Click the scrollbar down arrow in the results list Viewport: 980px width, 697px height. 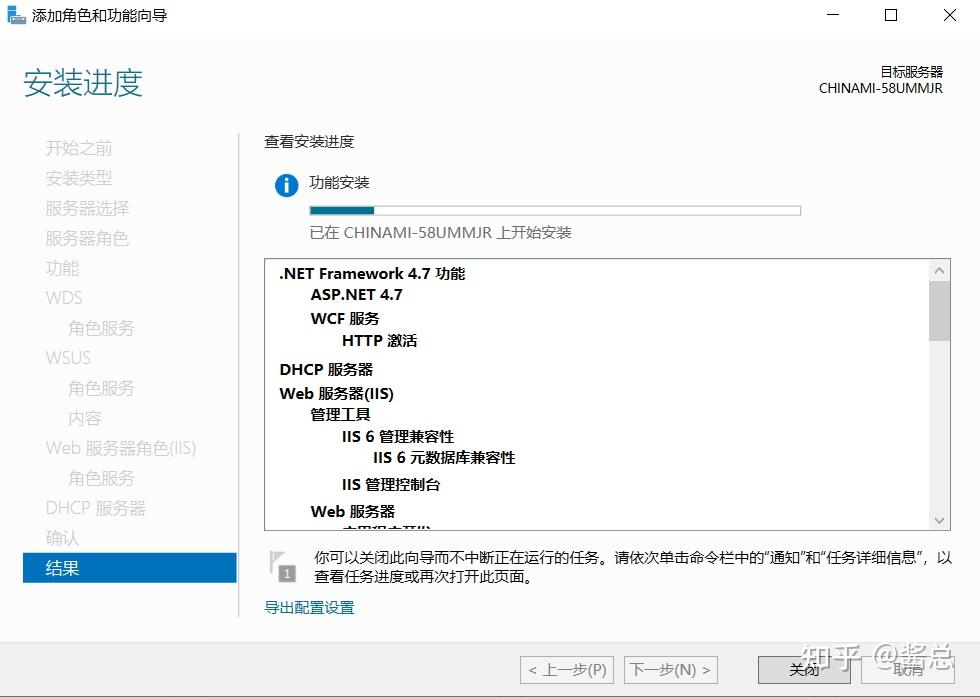(x=938, y=521)
